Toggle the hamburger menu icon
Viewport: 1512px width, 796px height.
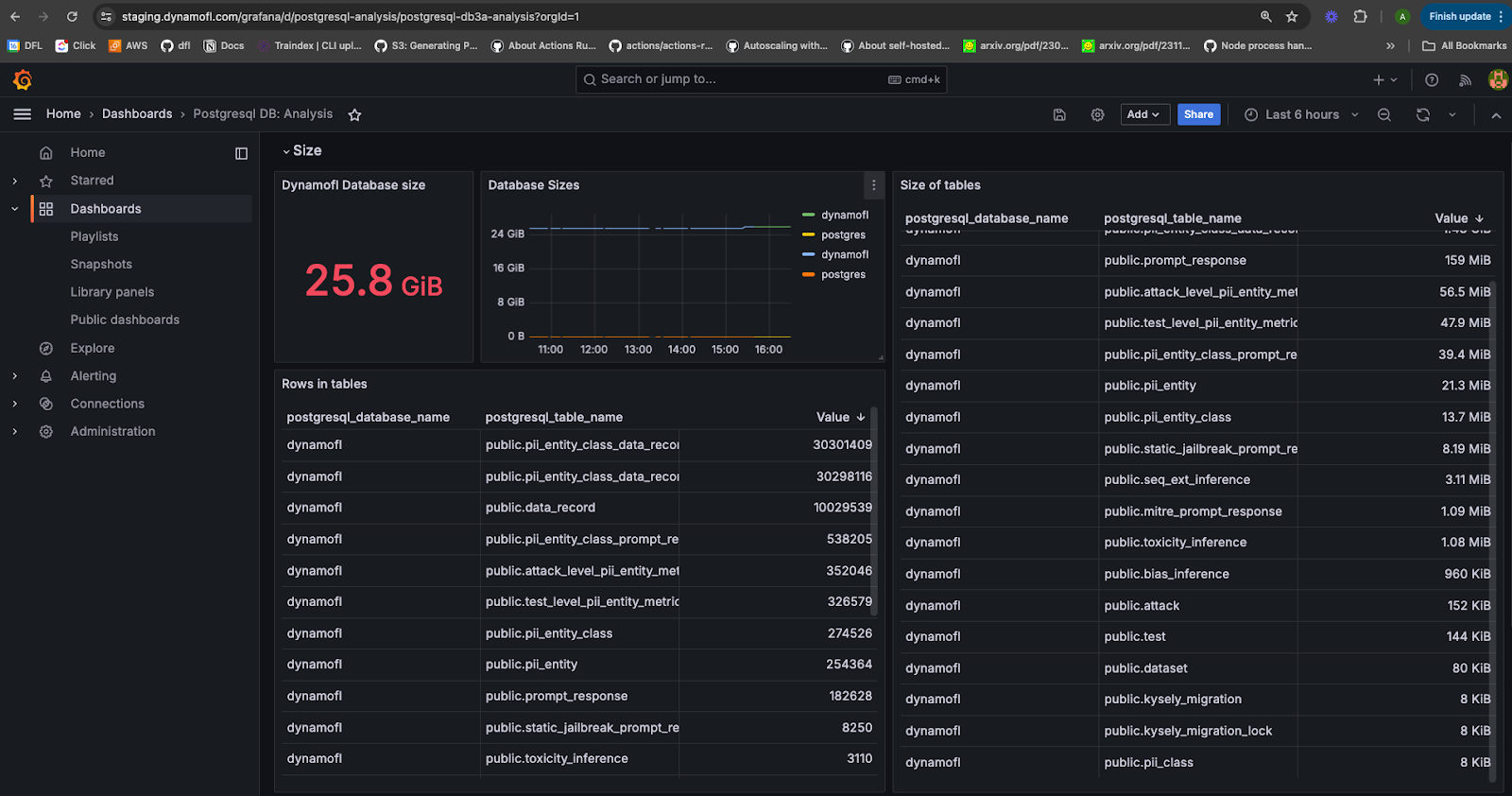click(x=23, y=114)
